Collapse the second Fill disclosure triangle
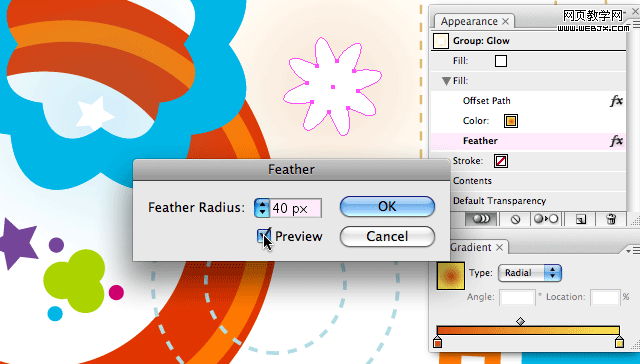This screenshot has height=364, width=640. pos(446,81)
